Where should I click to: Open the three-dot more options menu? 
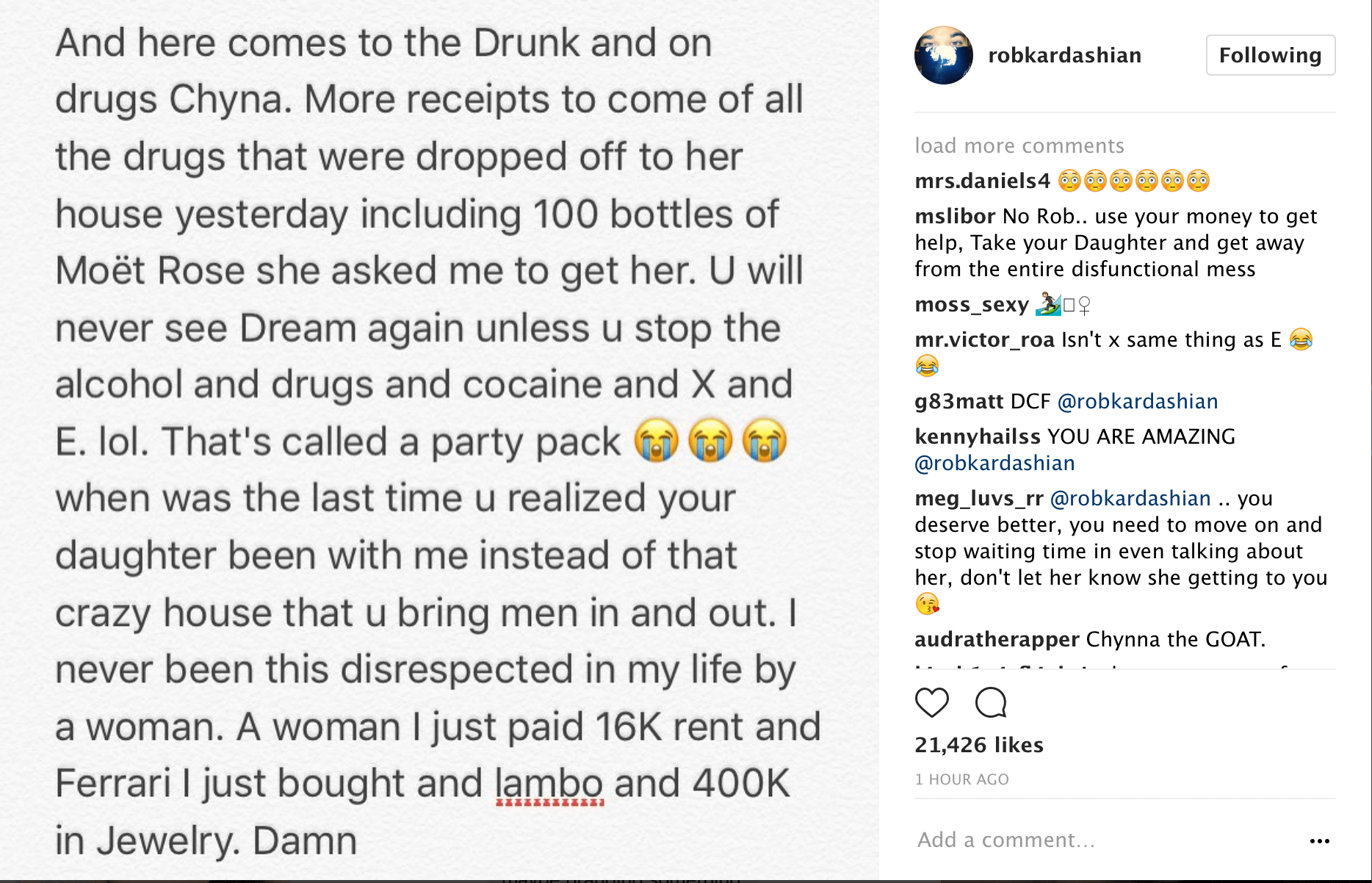coord(1319,840)
